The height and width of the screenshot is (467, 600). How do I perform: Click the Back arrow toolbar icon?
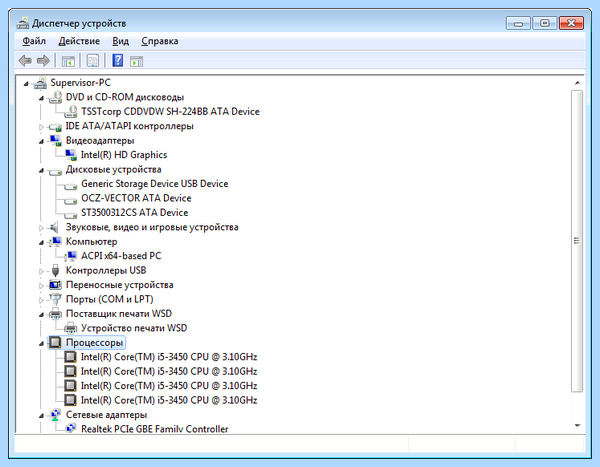pyautogui.click(x=25, y=60)
